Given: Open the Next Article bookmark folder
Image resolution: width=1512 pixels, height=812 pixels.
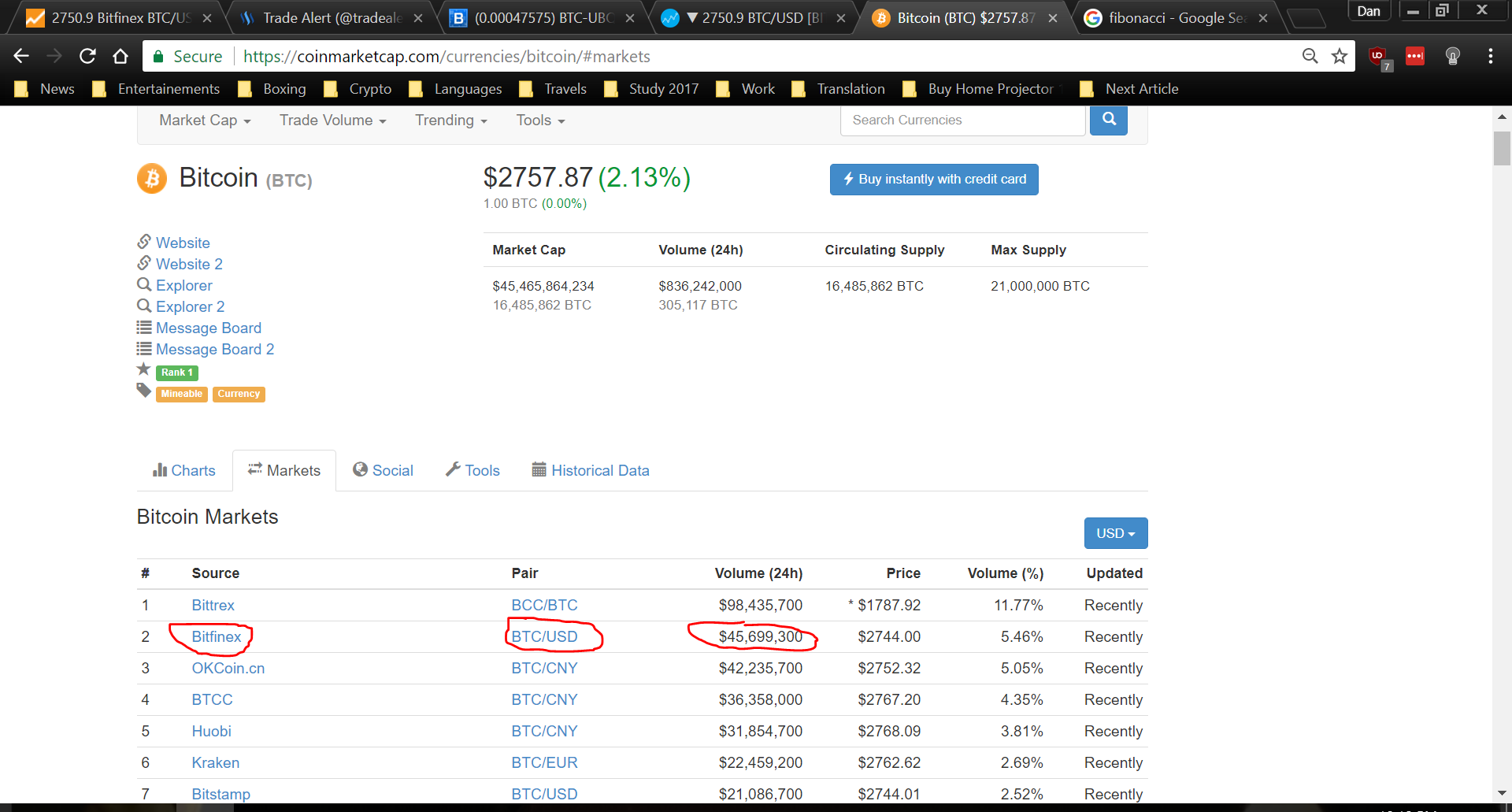Looking at the screenshot, I should [x=1129, y=89].
